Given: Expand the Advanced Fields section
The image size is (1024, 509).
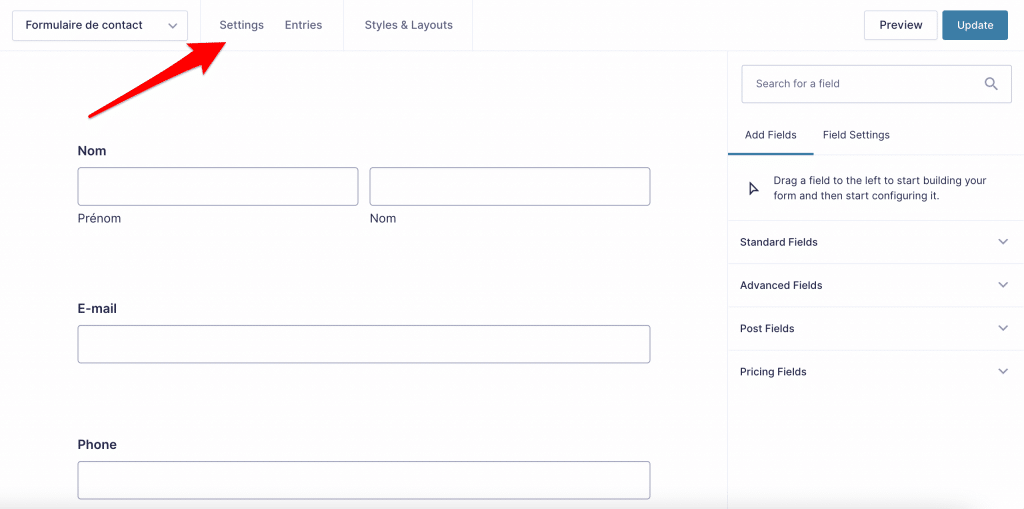Looking at the screenshot, I should pyautogui.click(x=874, y=285).
